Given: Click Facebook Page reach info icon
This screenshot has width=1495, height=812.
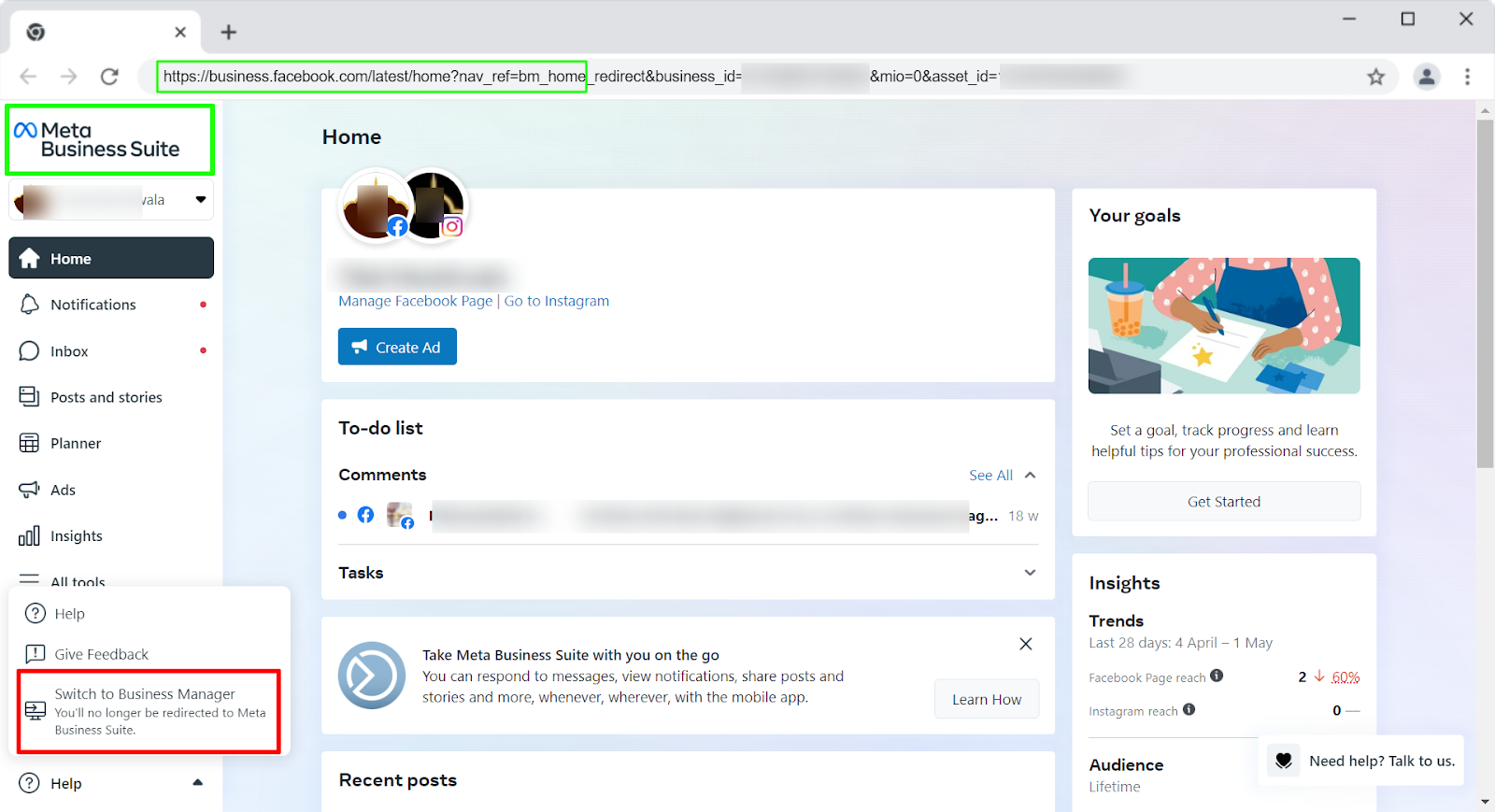Looking at the screenshot, I should (1217, 676).
